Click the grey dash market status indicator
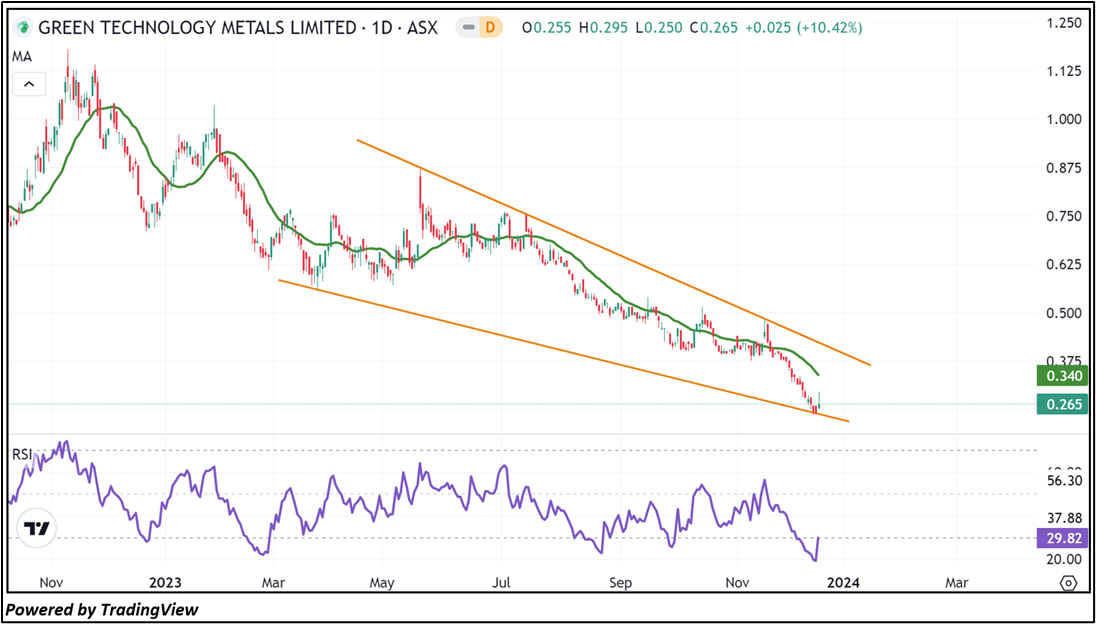Screen dimensions: 1096x624 [x=467, y=28]
